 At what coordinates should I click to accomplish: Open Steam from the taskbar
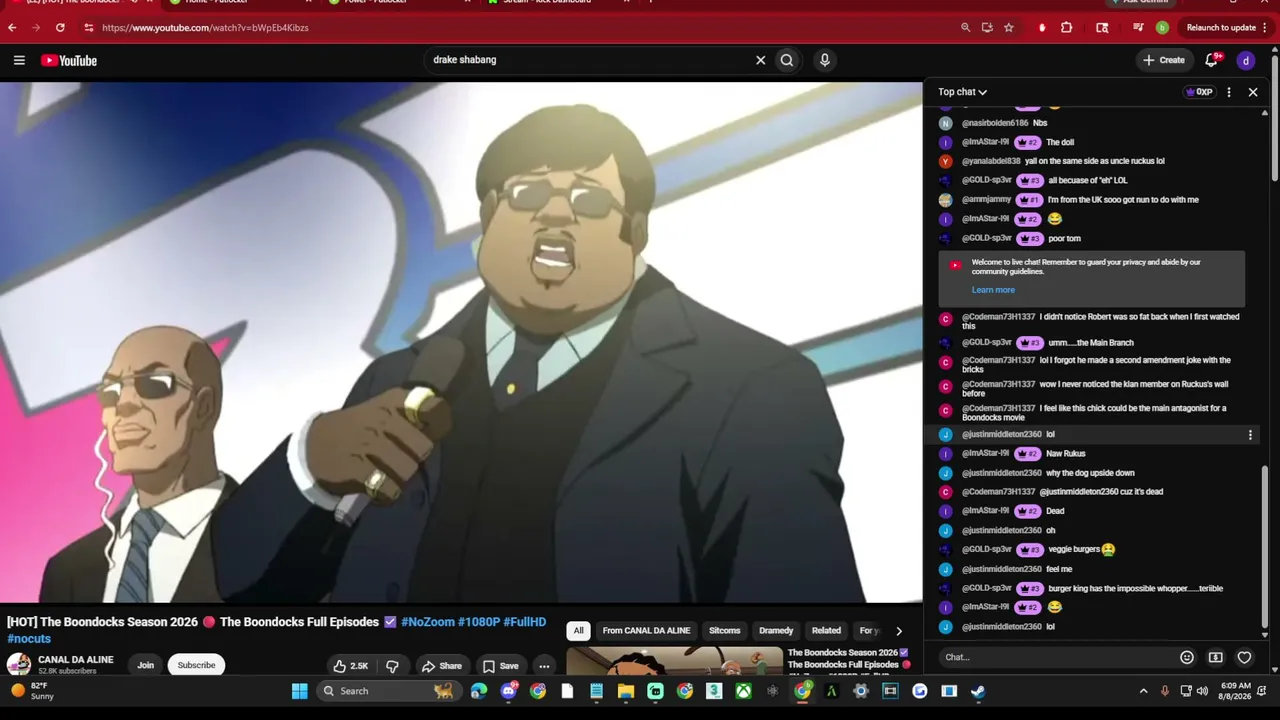pyautogui.click(x=978, y=691)
